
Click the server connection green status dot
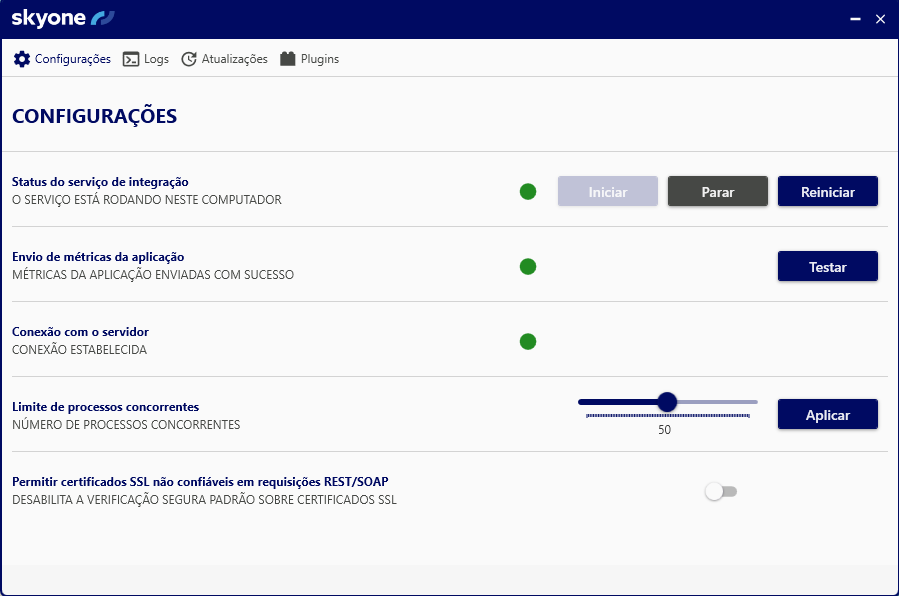(x=528, y=341)
